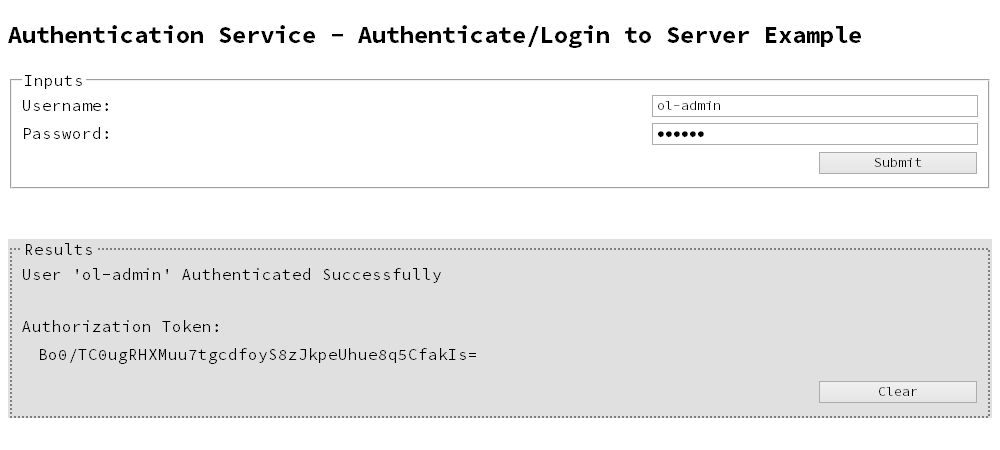
Task: Click the token string starting with Bo0/TC0ug
Action: [x=258, y=355]
